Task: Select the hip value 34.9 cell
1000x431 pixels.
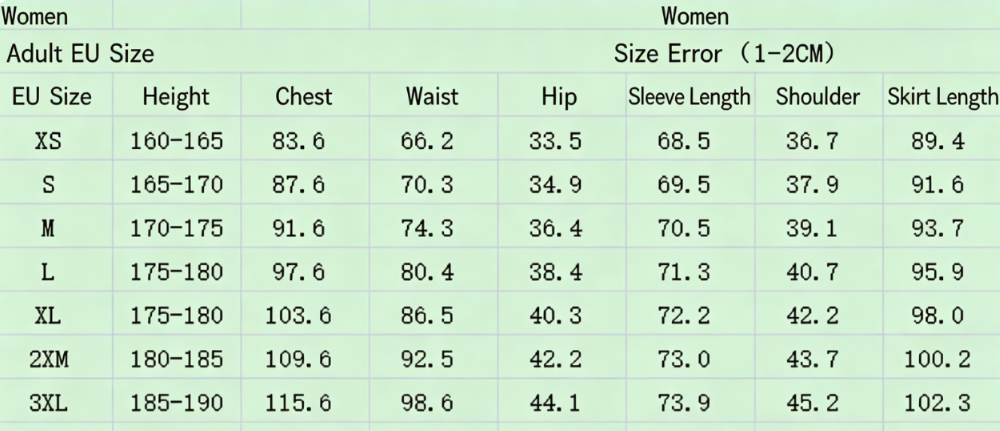Action: pos(555,185)
